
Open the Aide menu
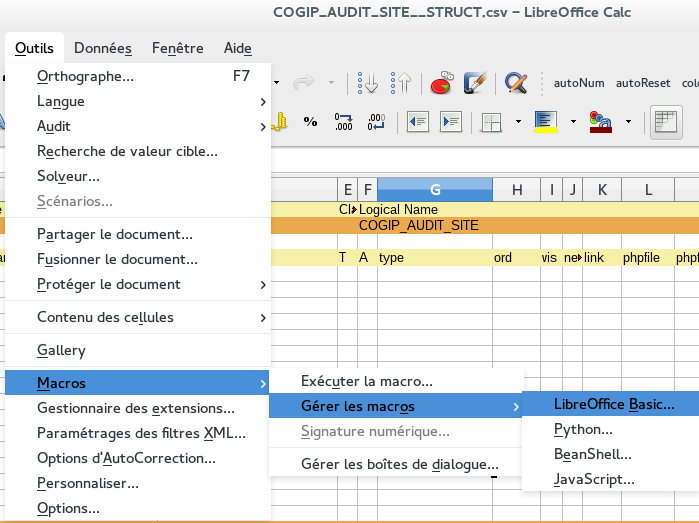238,48
